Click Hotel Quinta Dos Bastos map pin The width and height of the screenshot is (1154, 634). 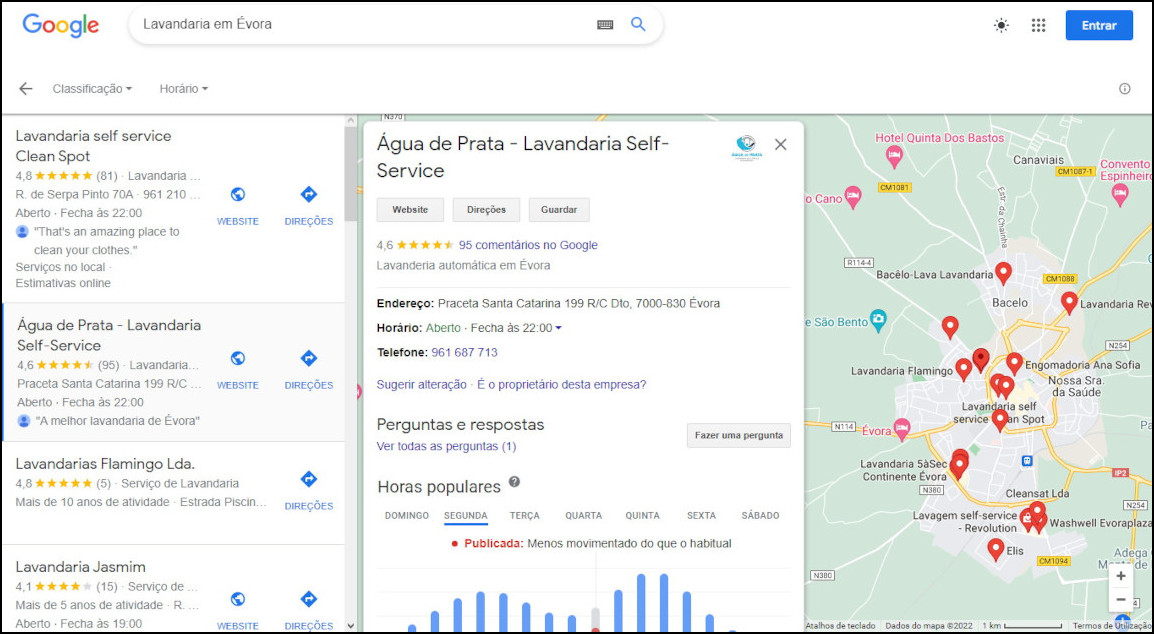point(894,156)
